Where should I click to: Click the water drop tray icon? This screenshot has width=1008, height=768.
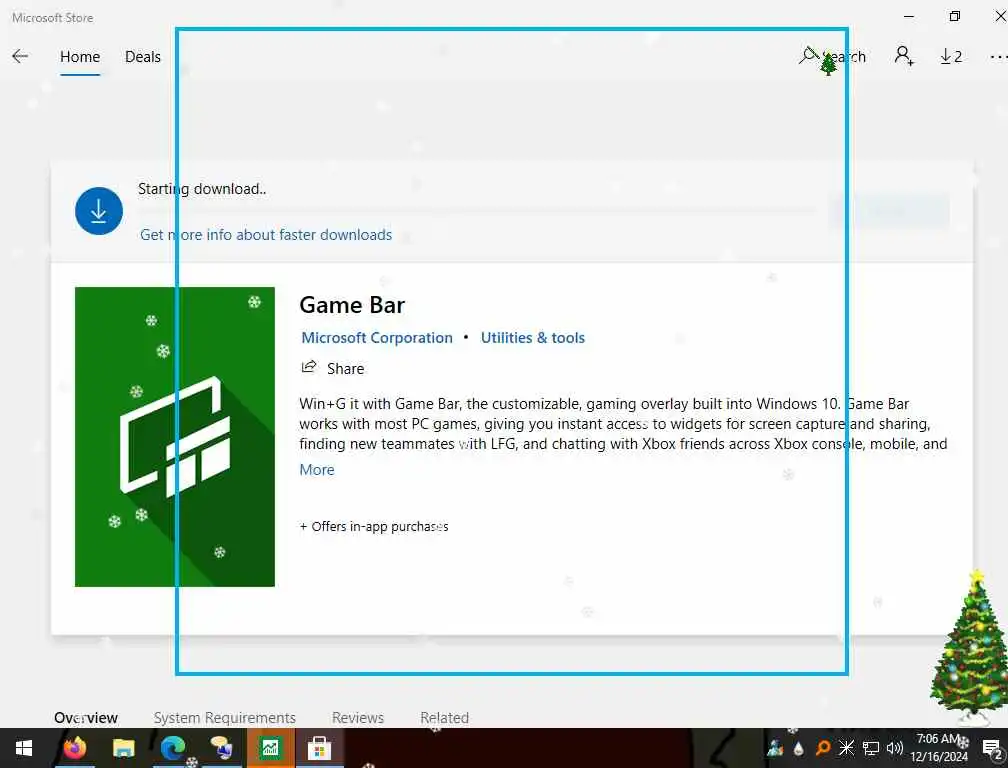click(x=799, y=748)
